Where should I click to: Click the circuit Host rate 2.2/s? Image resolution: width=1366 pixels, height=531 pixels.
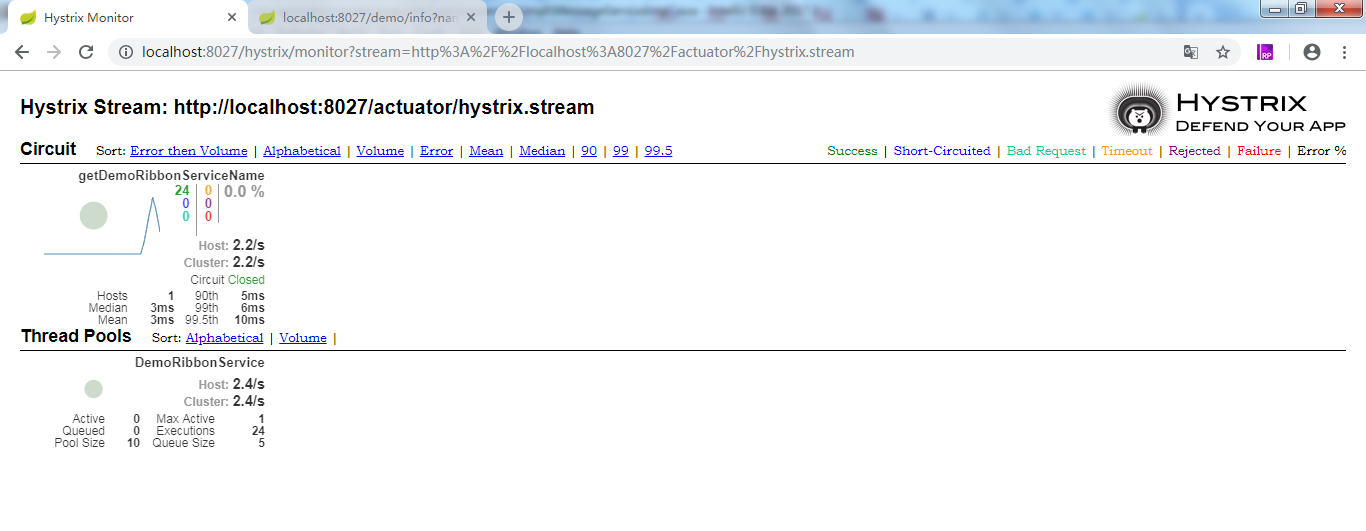click(x=248, y=245)
